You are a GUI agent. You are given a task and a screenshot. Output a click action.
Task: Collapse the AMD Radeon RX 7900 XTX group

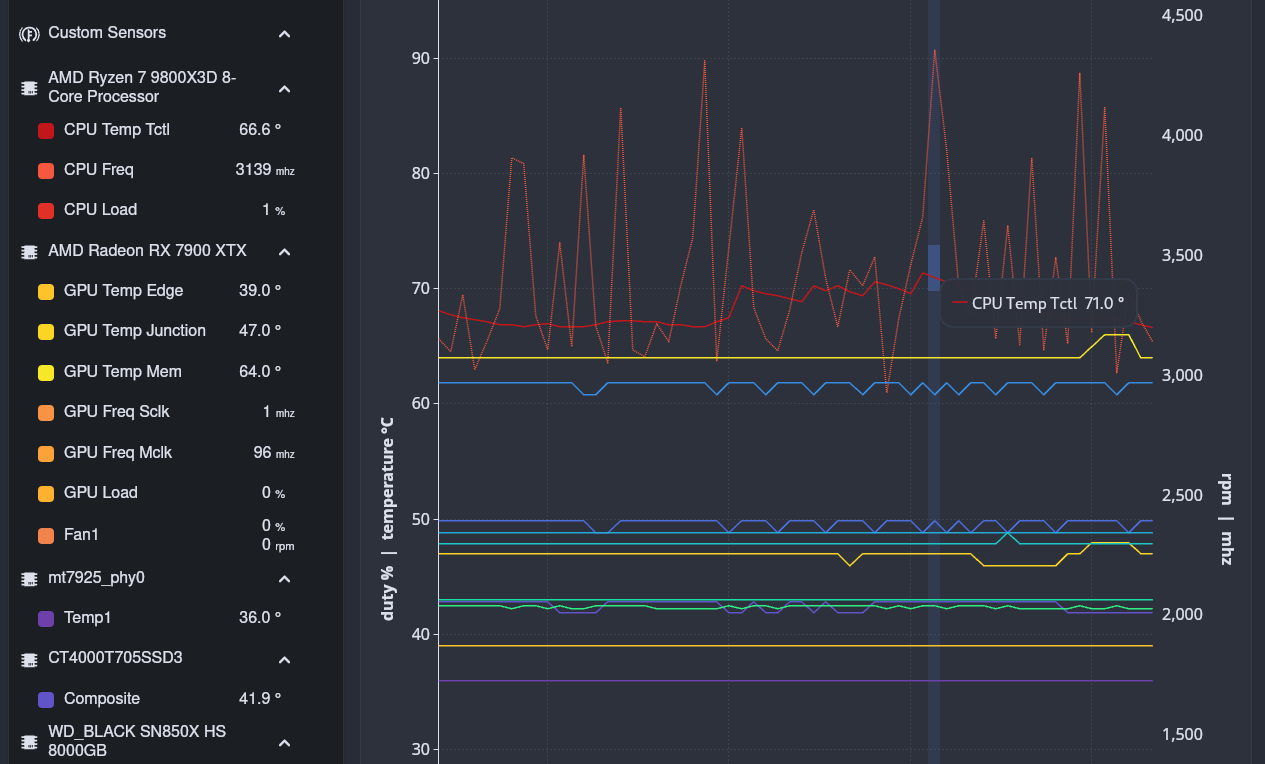coord(284,251)
